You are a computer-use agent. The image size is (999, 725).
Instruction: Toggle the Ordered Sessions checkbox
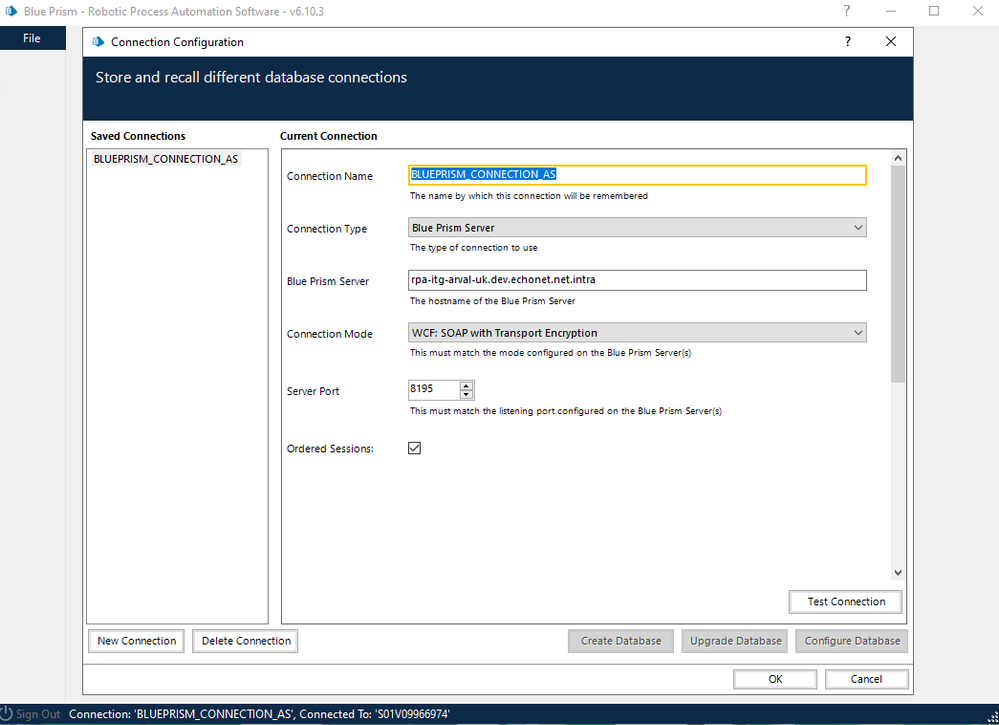[414, 448]
